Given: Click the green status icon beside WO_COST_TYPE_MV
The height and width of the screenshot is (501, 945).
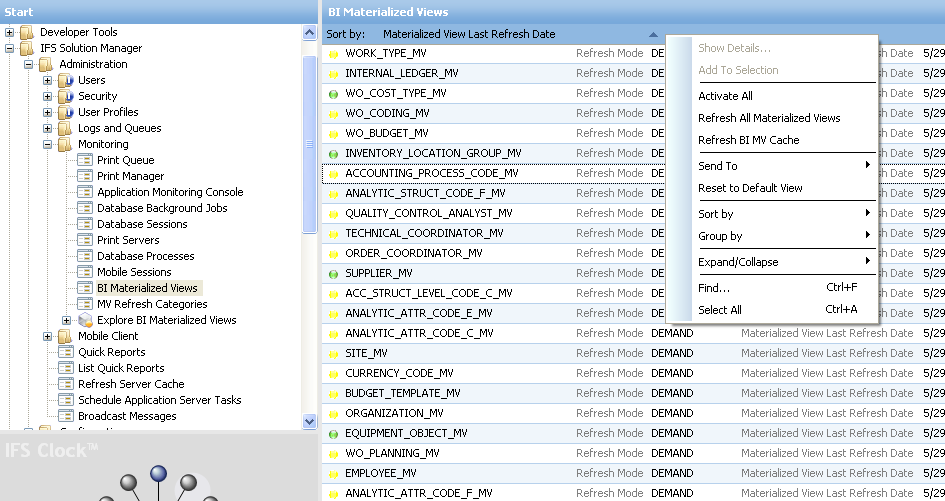Looking at the screenshot, I should tap(333, 94).
